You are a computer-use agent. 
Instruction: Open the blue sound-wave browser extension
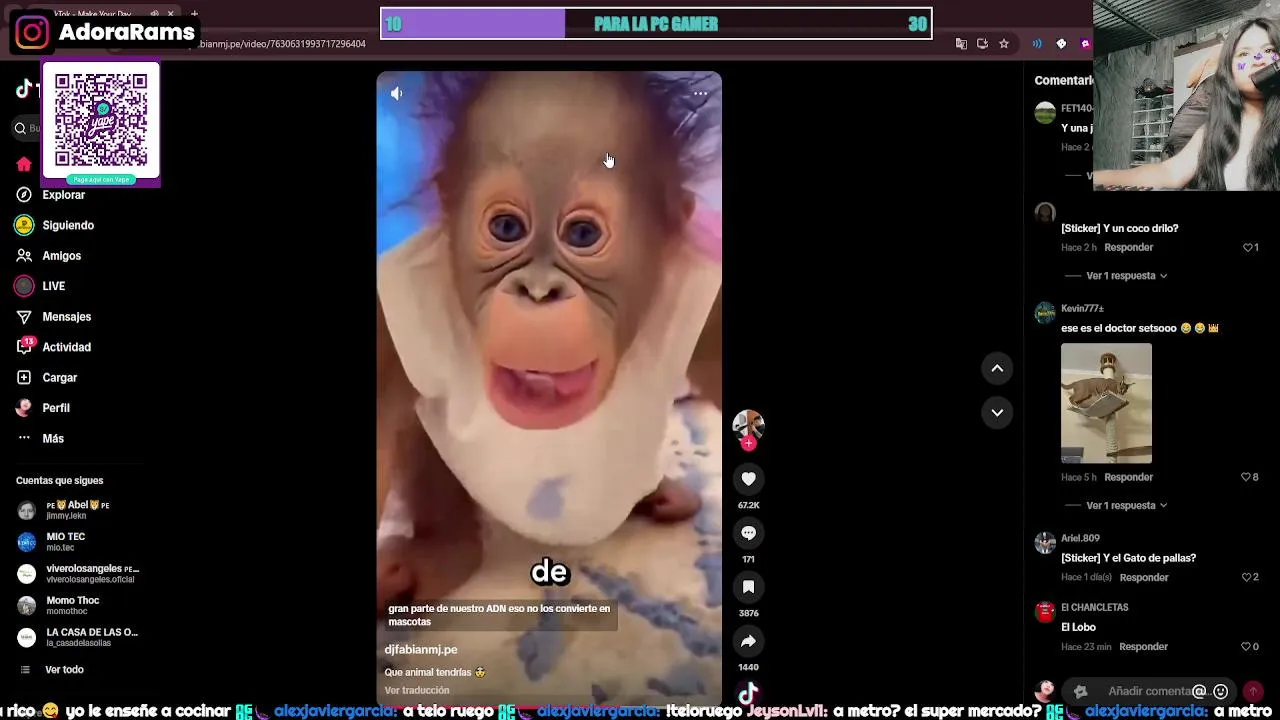click(1037, 44)
